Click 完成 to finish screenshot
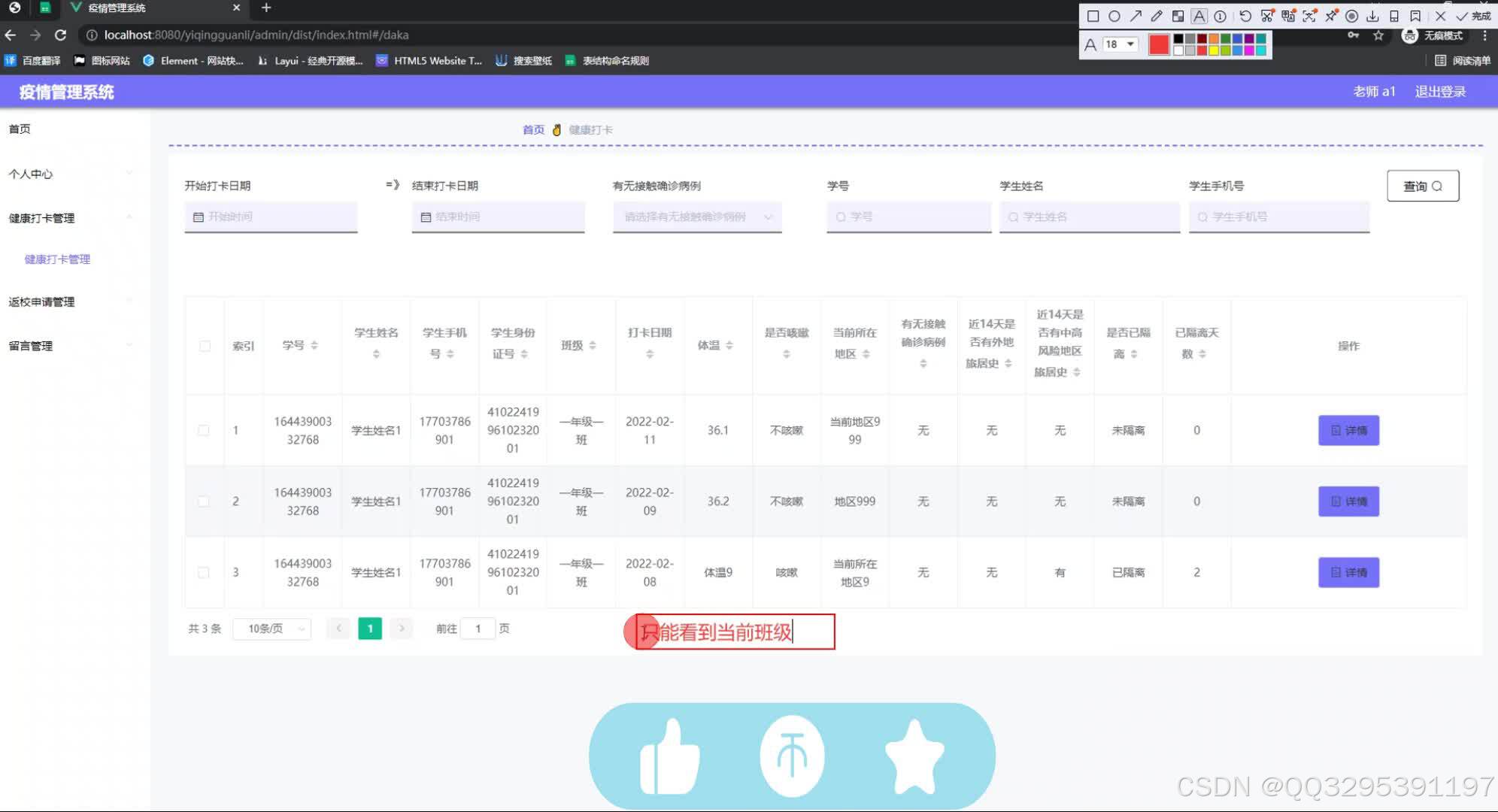This screenshot has width=1498, height=812. point(1474,16)
